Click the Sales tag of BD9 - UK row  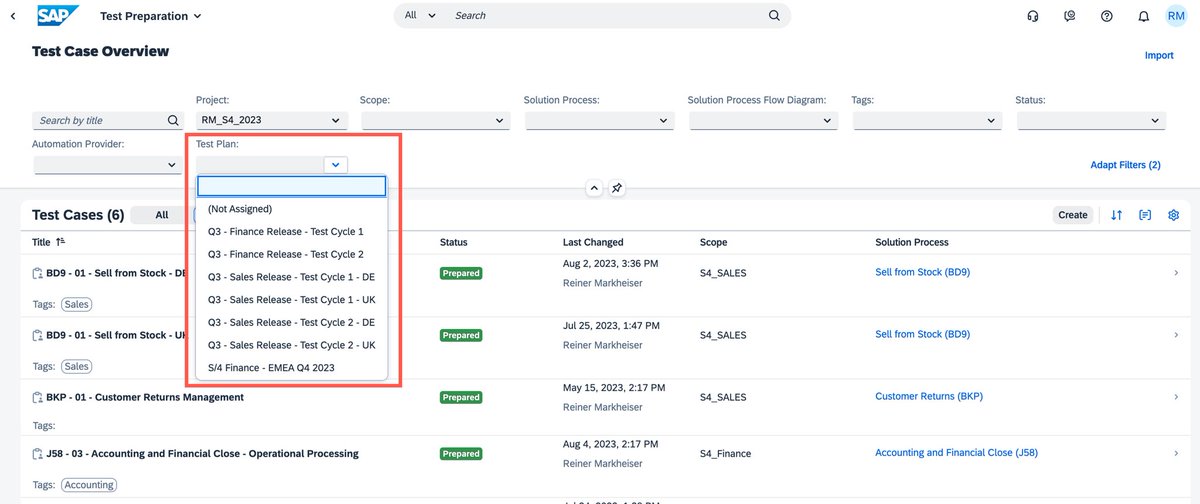pyautogui.click(x=76, y=366)
